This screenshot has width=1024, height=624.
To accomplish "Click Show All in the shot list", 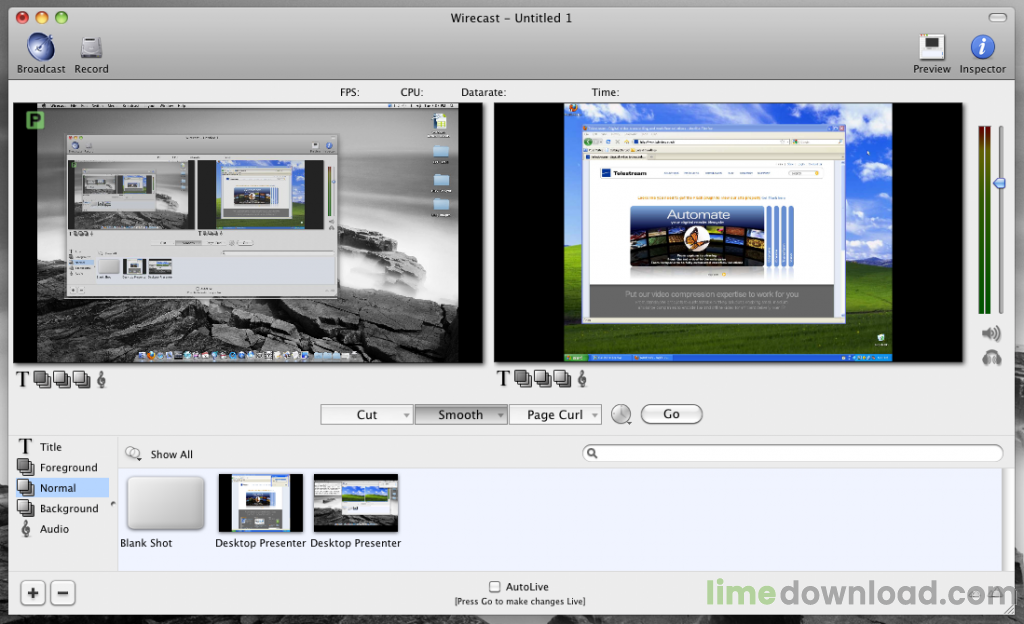I will (x=168, y=453).
